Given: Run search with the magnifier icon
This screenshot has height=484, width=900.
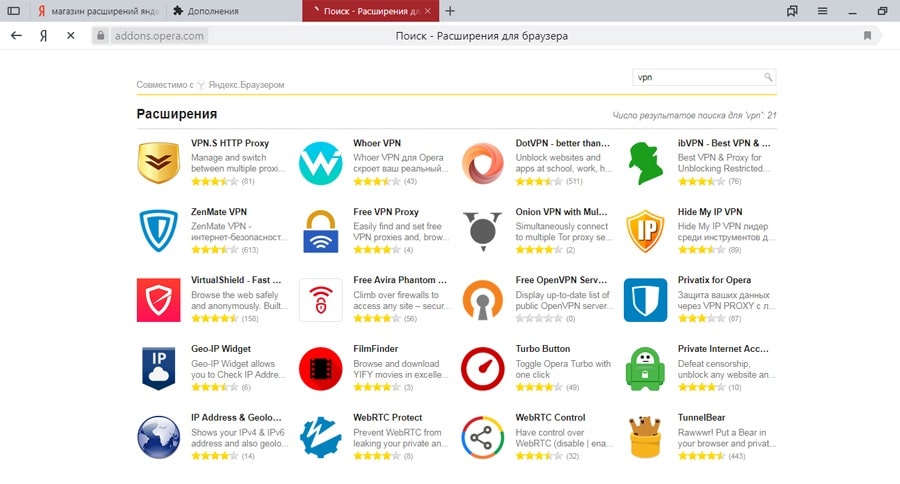Looking at the screenshot, I should point(768,77).
